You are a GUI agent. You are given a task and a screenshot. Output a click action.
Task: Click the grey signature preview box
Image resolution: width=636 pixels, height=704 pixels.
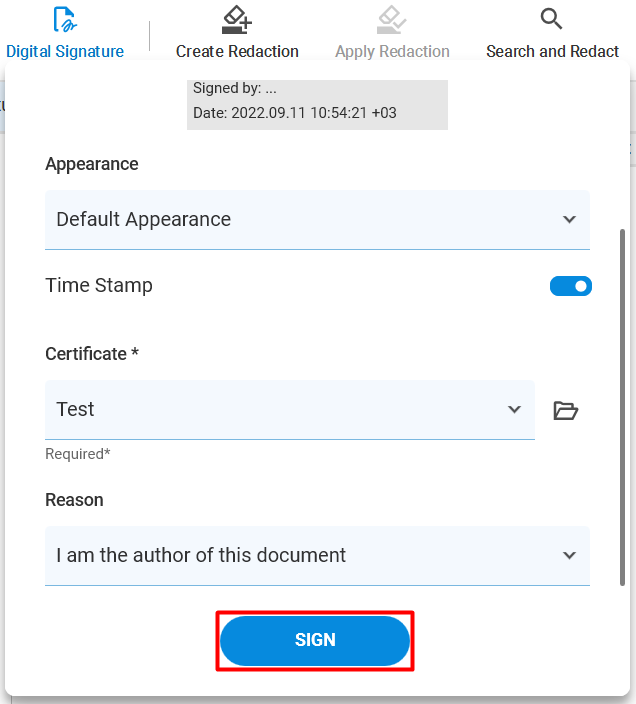tap(317, 105)
